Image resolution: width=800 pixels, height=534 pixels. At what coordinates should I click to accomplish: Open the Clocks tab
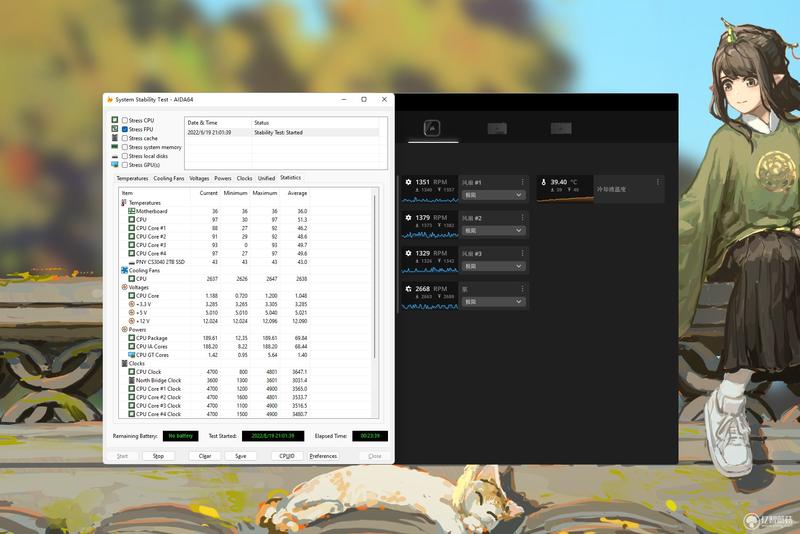coord(244,179)
